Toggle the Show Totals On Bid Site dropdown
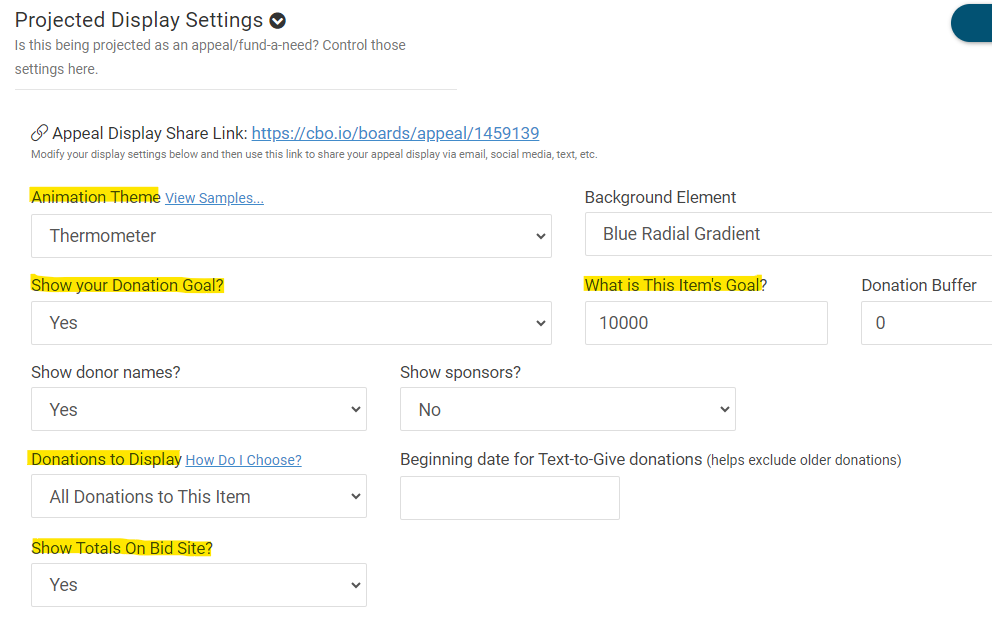Image resolution: width=992 pixels, height=619 pixels. pyautogui.click(x=198, y=585)
